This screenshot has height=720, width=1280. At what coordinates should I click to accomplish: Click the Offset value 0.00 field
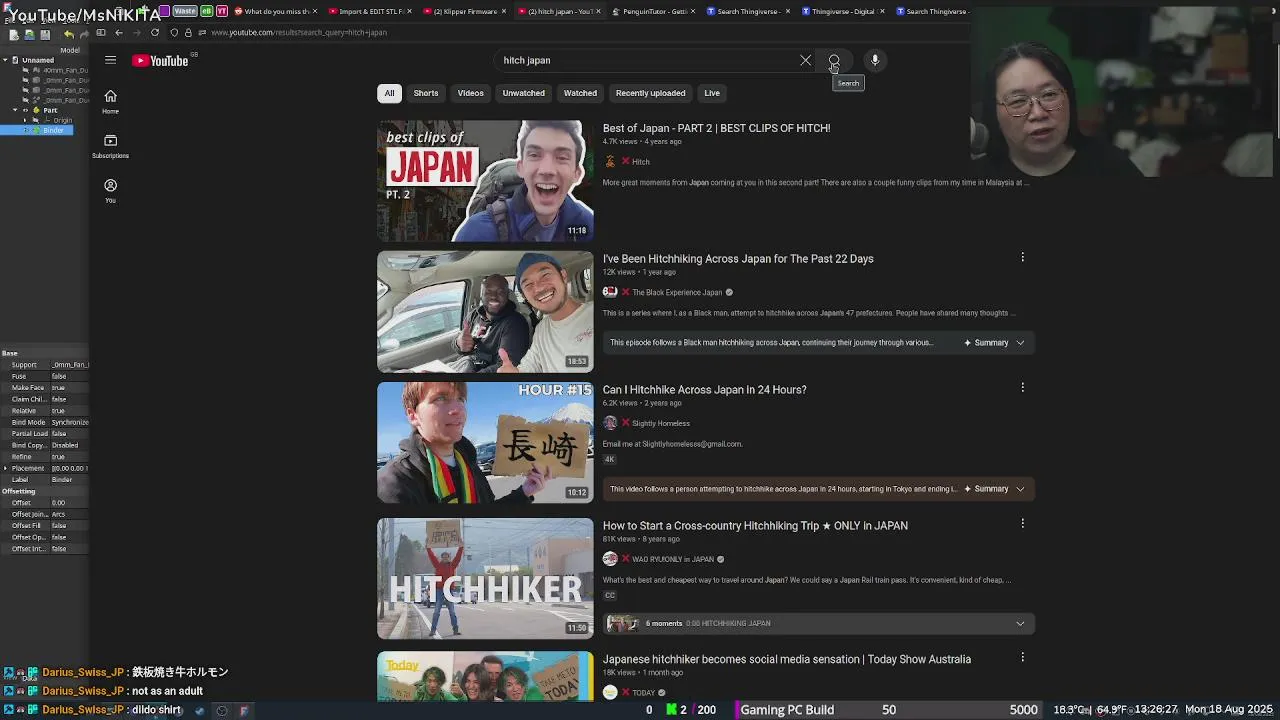[70, 503]
